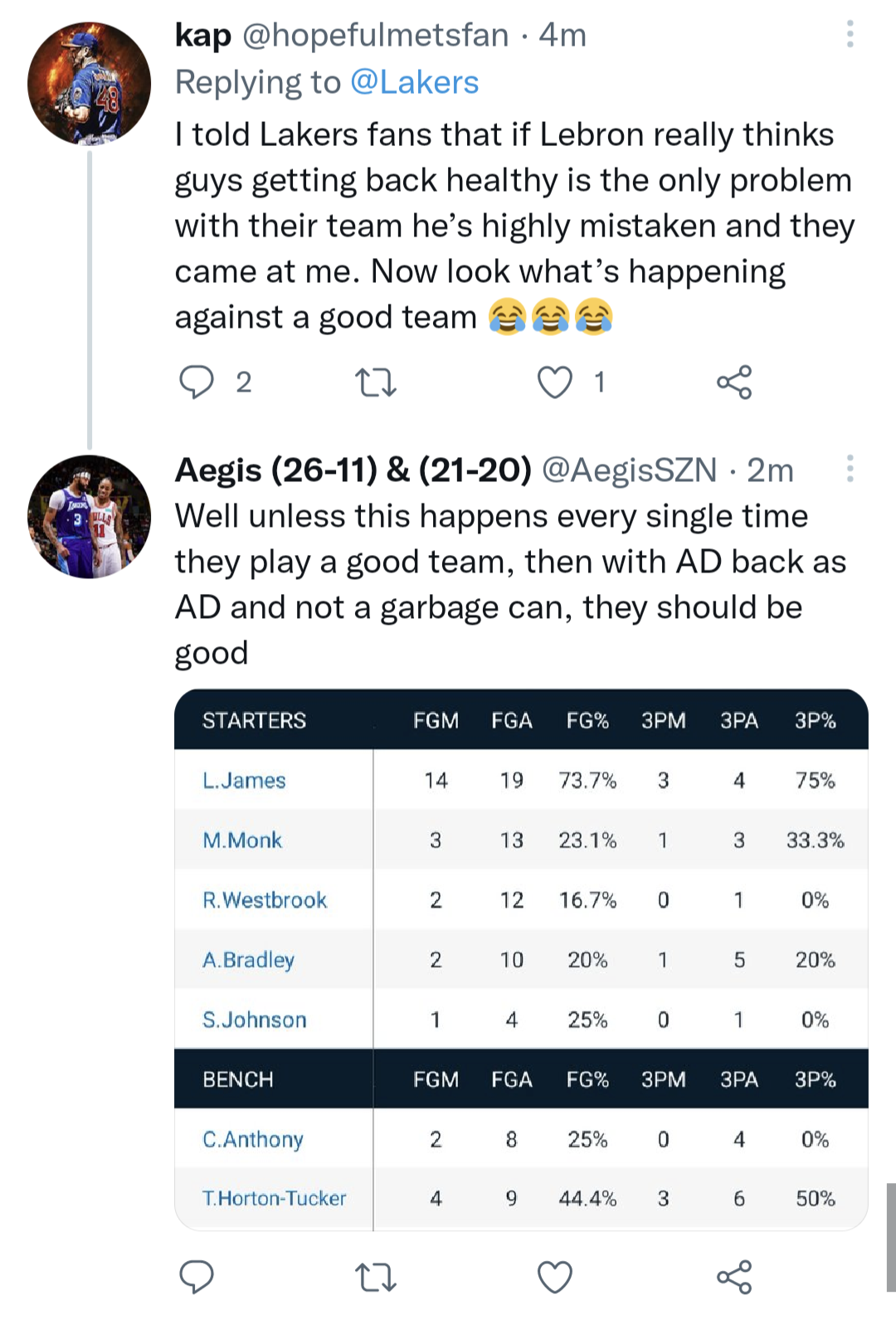Click the retweet icon on kap's tweet
Screen dimensions: 896x1320
[x=376, y=382]
